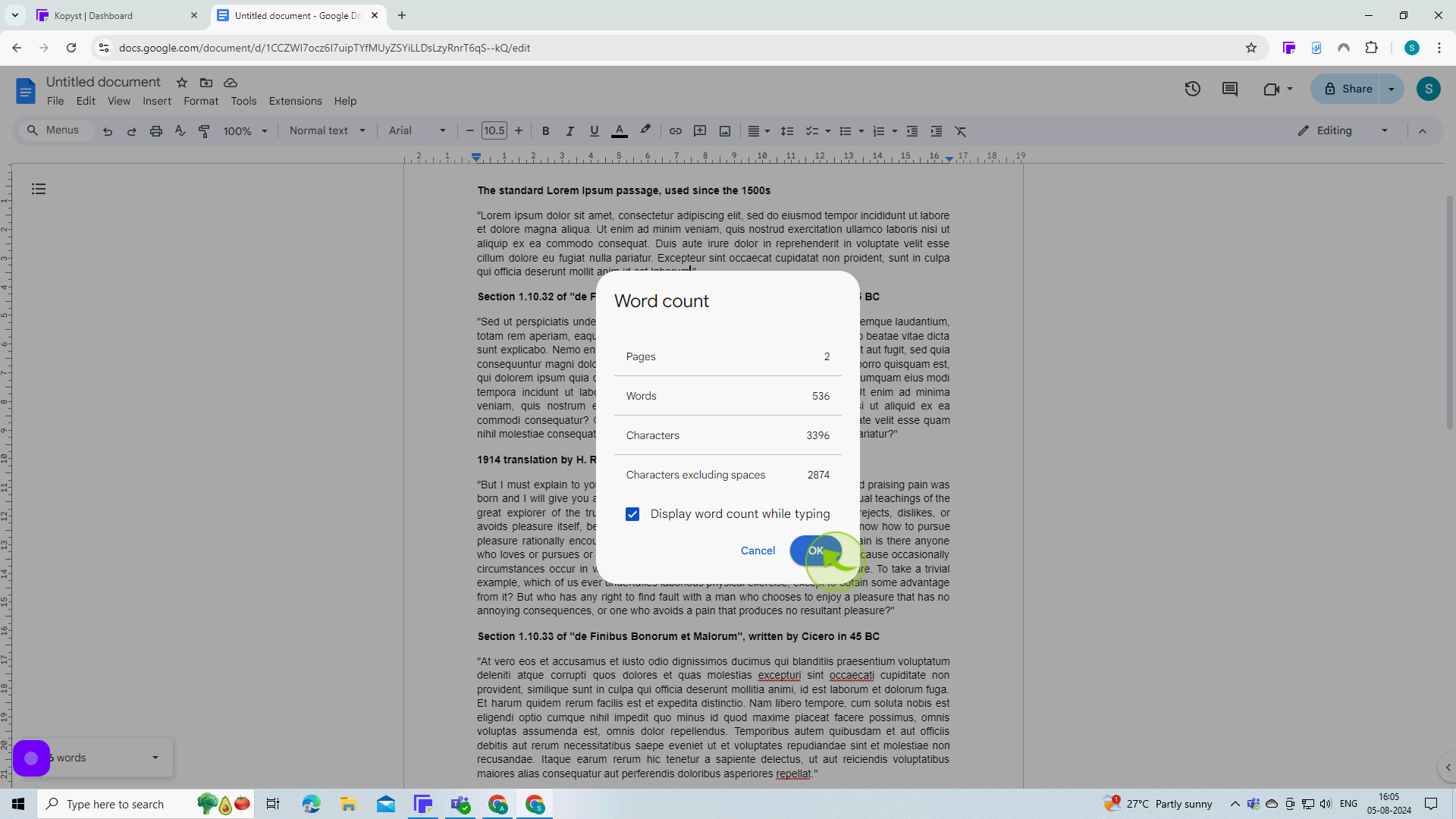Click the Insert link icon
The width and height of the screenshot is (1456, 819).
[x=675, y=131]
